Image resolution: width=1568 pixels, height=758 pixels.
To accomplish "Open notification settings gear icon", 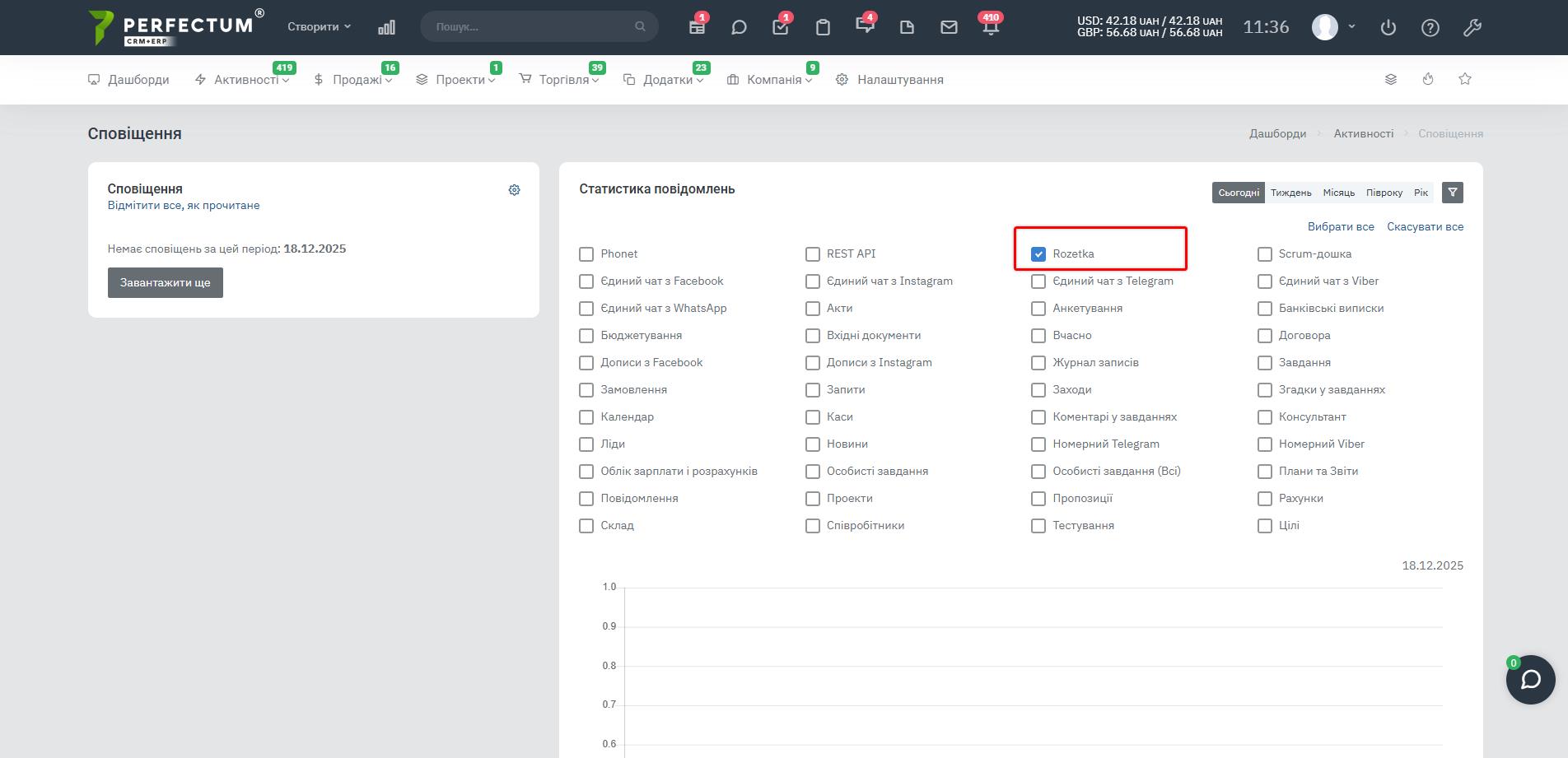I will (x=514, y=190).
